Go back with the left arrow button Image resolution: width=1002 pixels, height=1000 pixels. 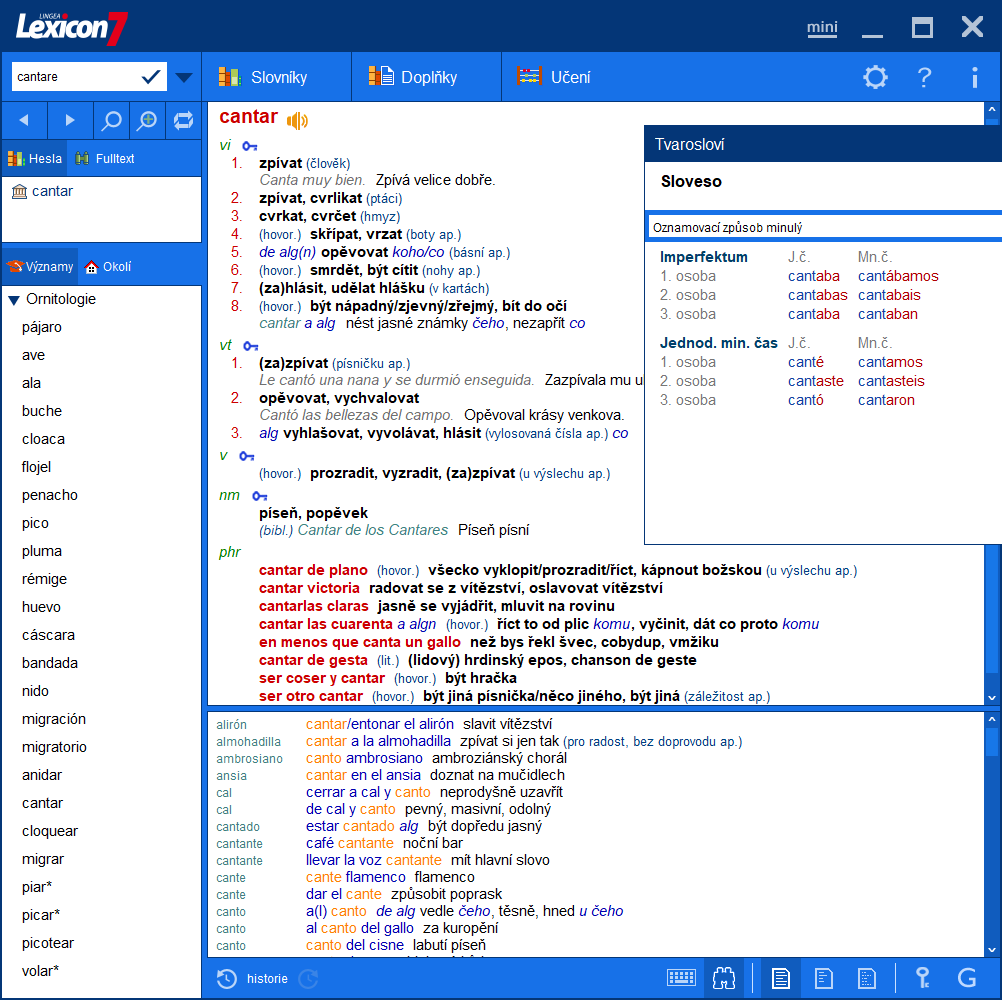point(24,120)
